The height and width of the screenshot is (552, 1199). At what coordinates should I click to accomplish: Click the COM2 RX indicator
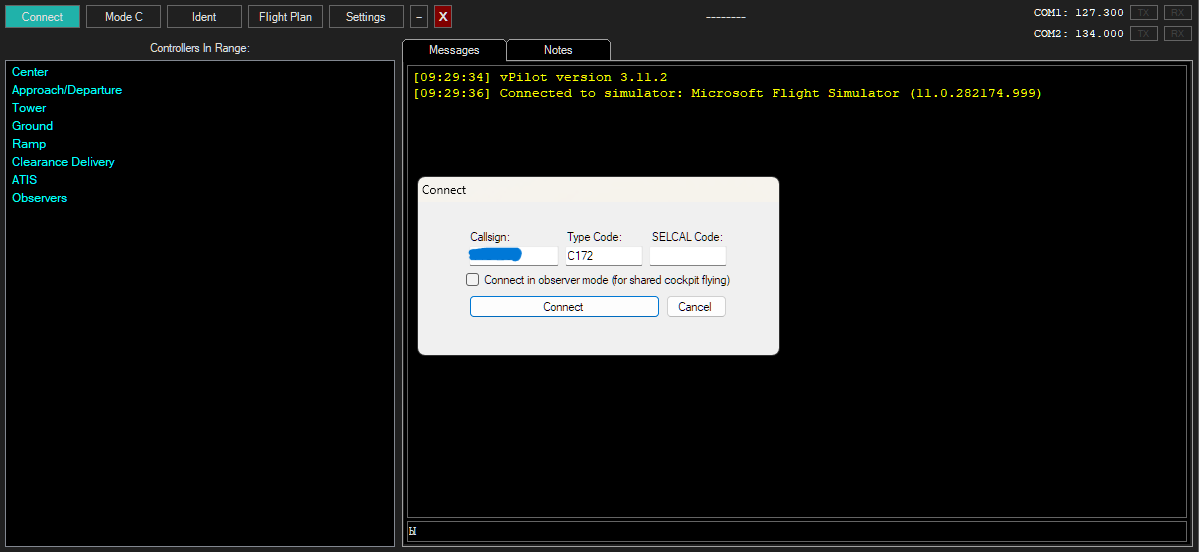(1177, 34)
